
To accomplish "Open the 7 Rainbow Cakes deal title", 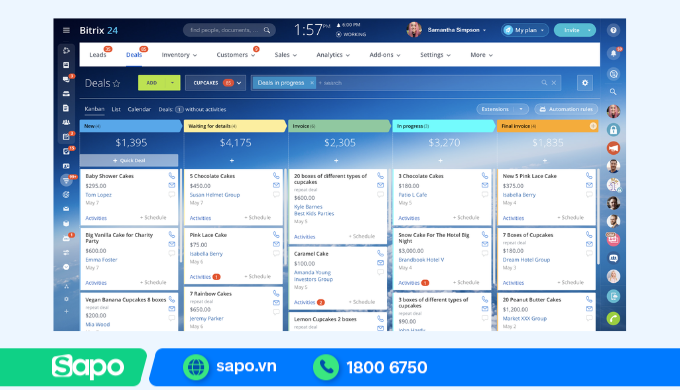I will [211, 294].
